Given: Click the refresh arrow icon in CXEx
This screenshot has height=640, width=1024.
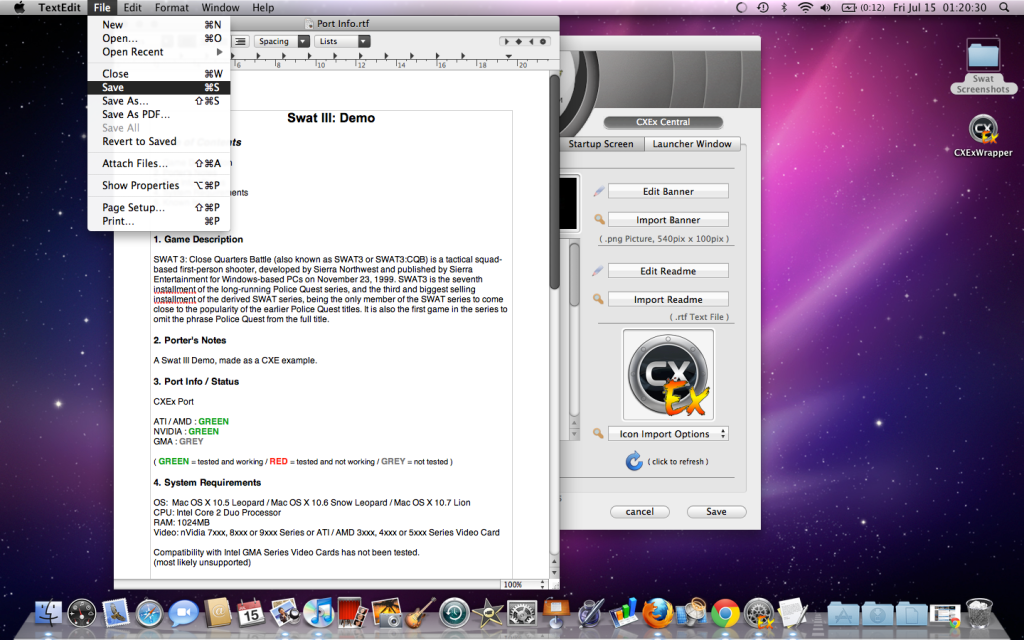Looking at the screenshot, I should tap(633, 461).
